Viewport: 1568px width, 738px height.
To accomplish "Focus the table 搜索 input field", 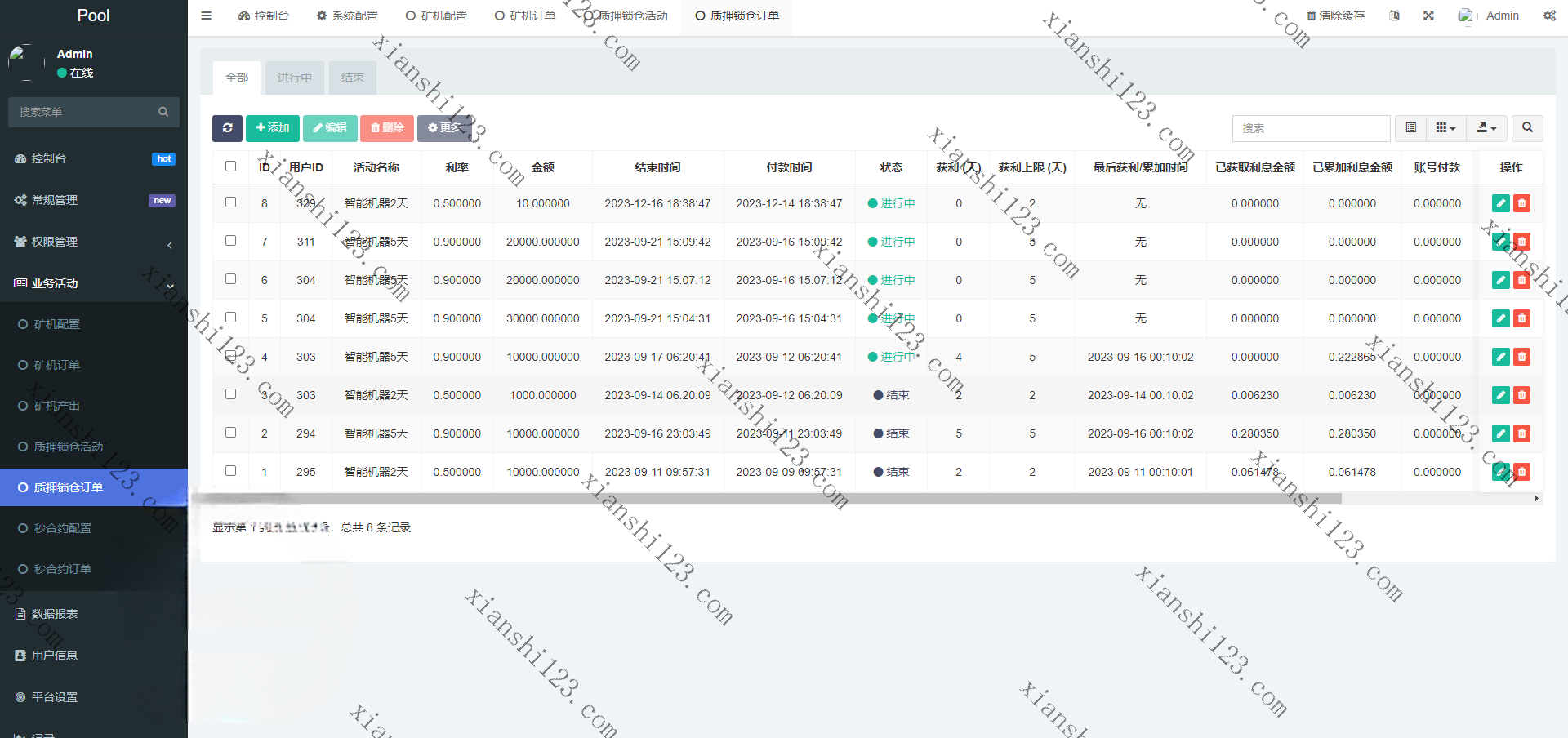I will 1311,128.
